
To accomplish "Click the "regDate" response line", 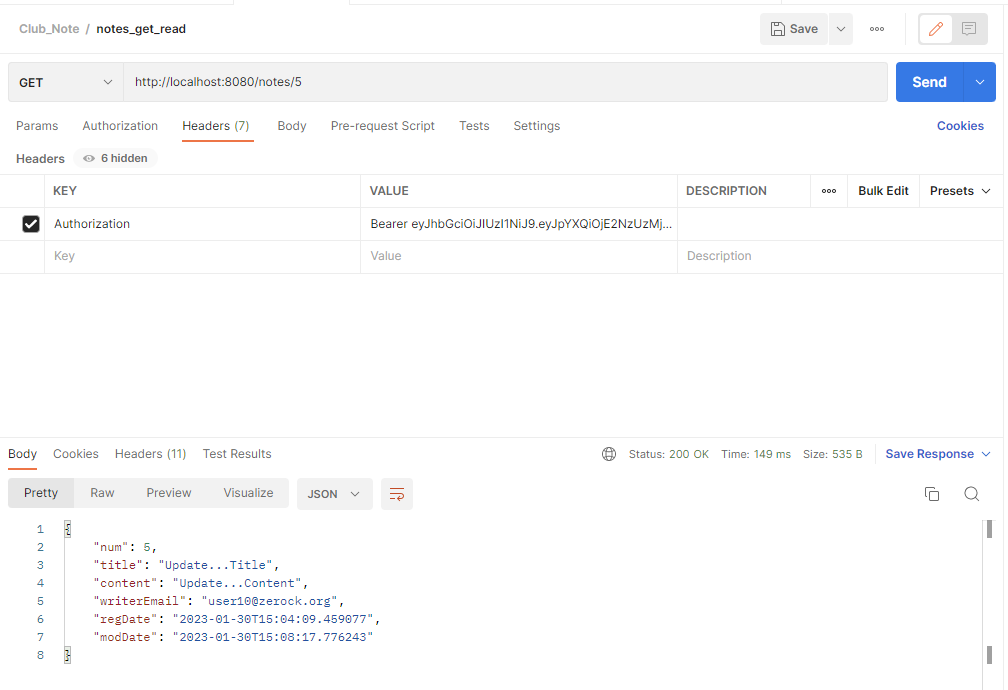I will pos(237,619).
